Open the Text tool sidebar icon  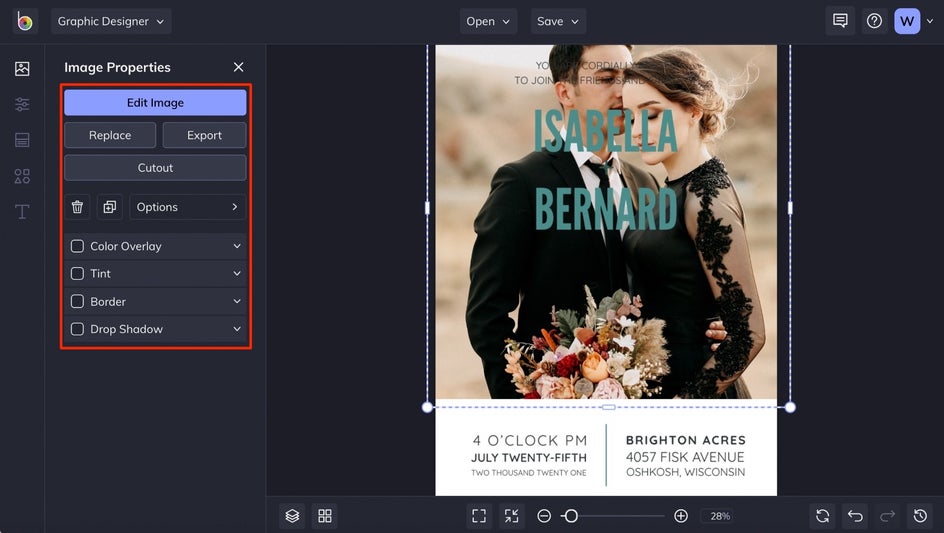point(22,211)
